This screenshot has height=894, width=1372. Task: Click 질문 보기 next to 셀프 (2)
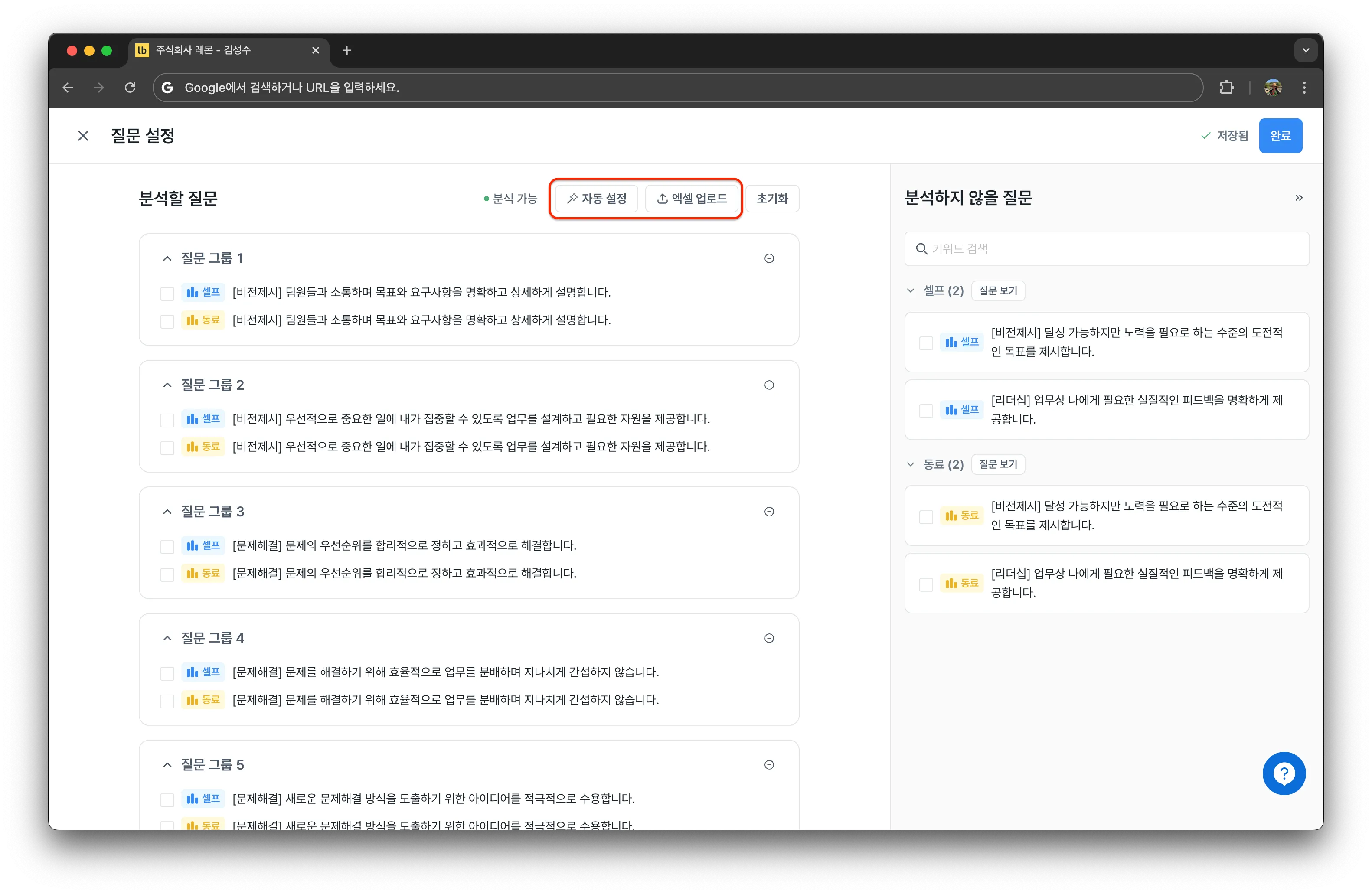(x=998, y=291)
